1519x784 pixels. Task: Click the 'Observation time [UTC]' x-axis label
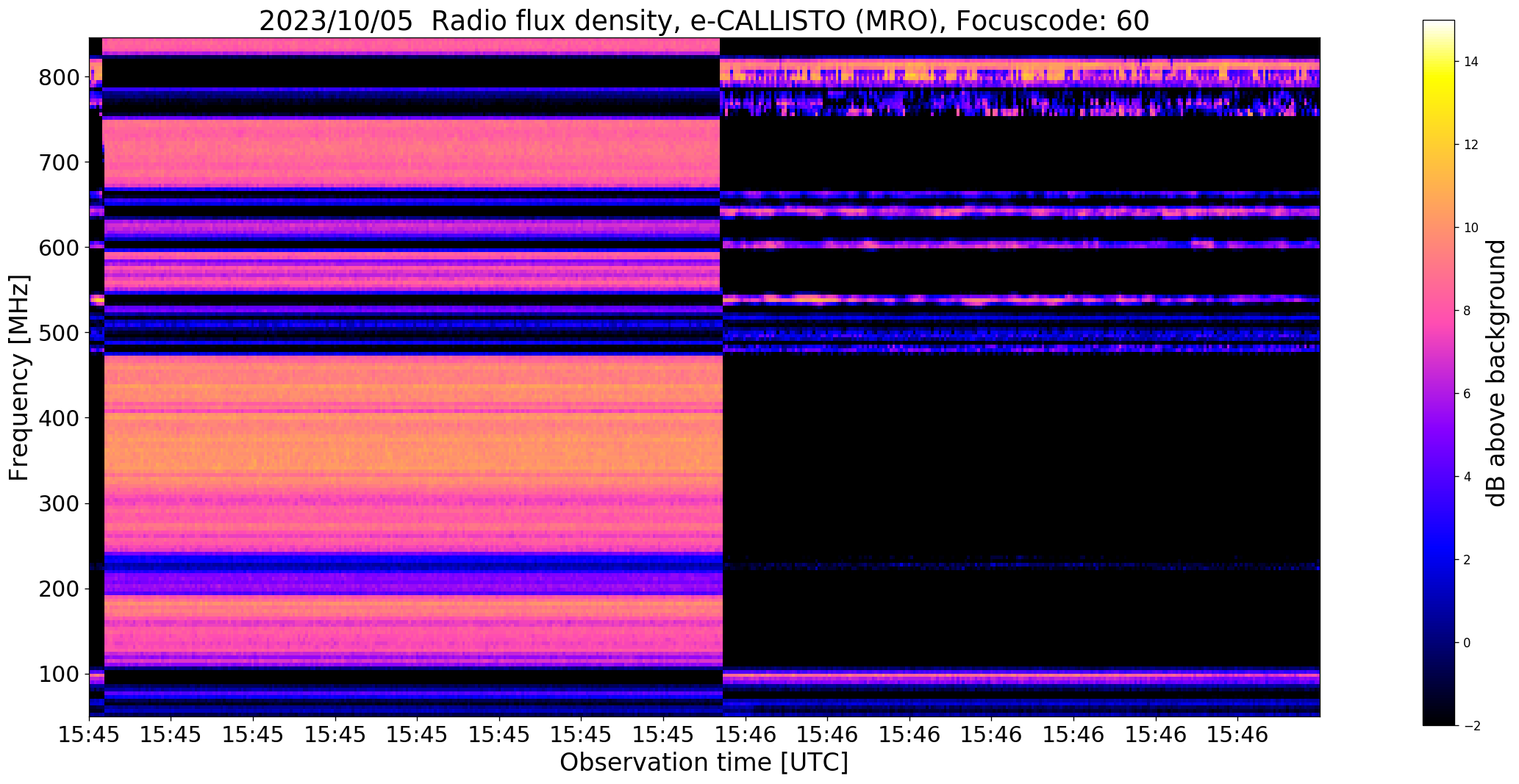(704, 763)
